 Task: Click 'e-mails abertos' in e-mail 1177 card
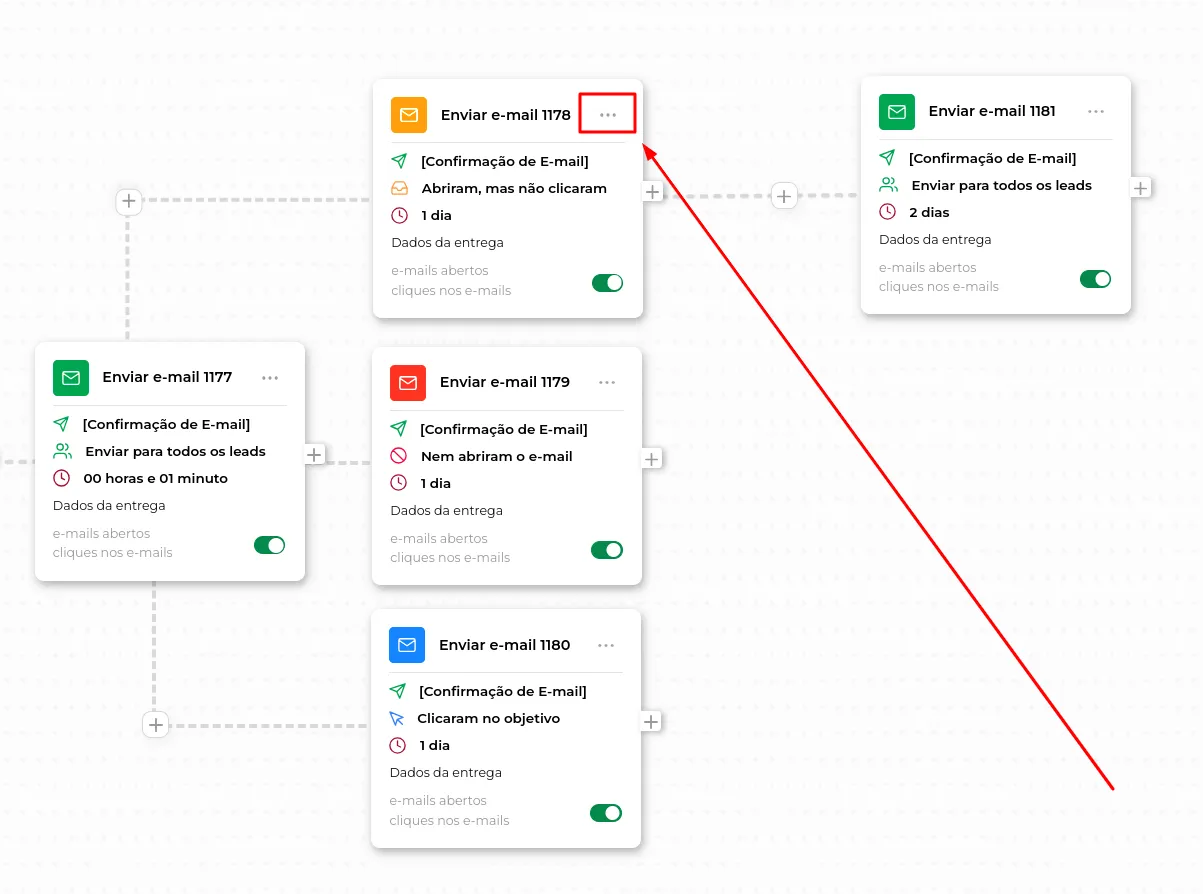pos(102,534)
